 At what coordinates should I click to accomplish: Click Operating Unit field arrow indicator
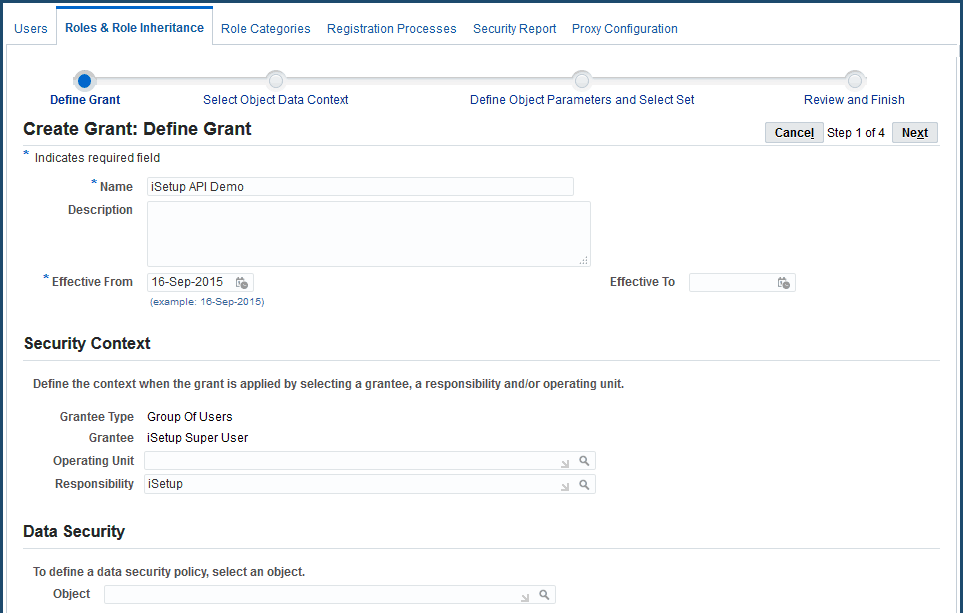[565, 463]
